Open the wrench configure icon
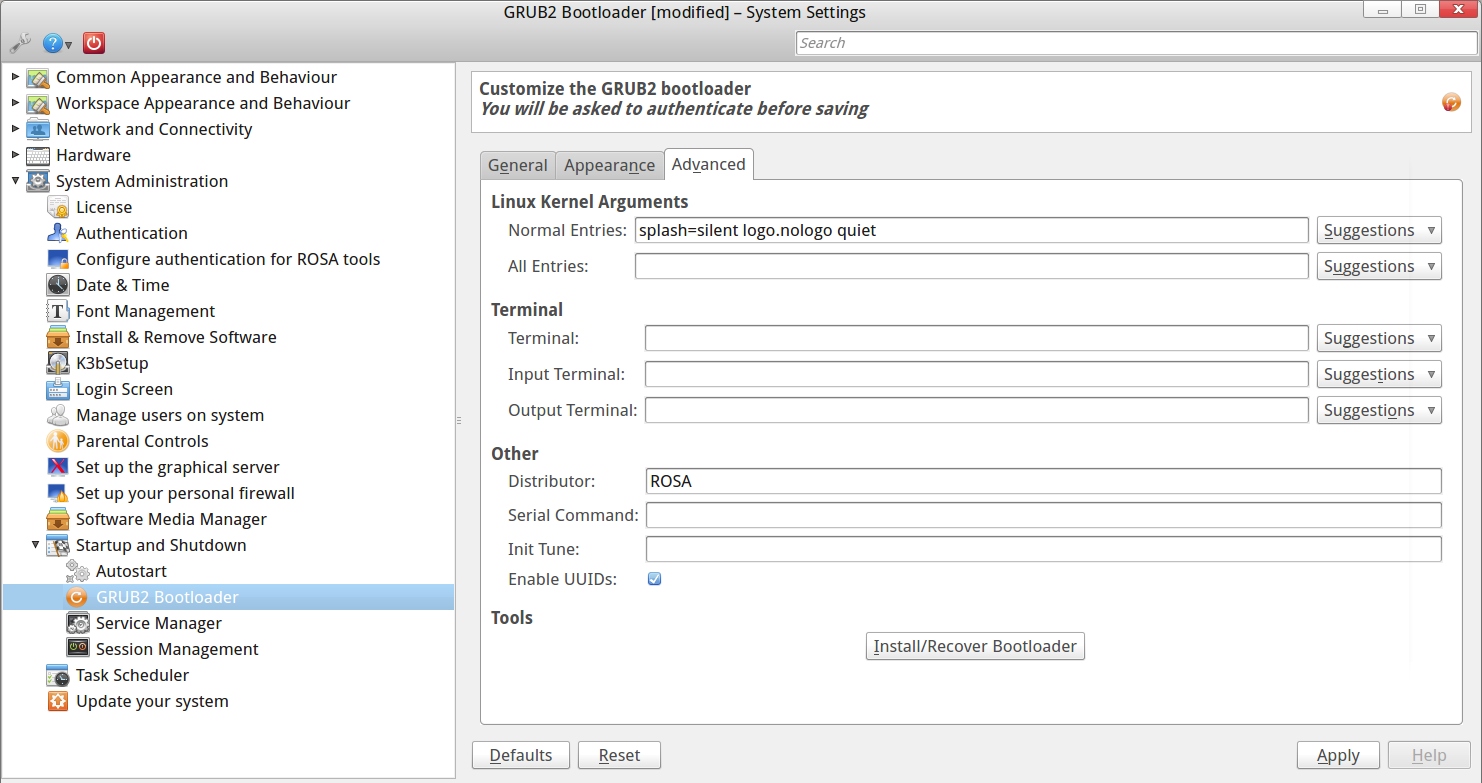This screenshot has height=783, width=1482. point(19,43)
